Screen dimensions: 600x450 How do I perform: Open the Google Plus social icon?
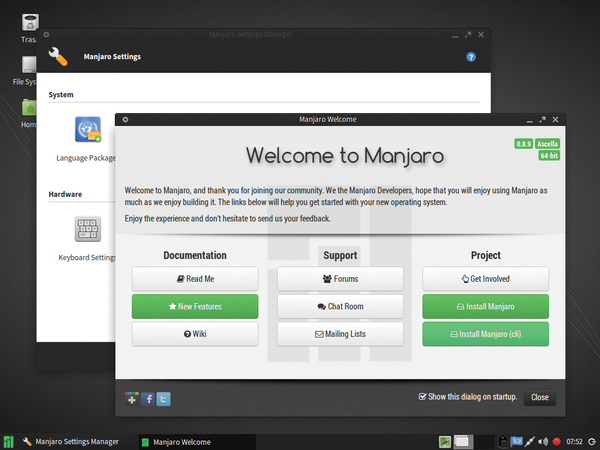click(x=132, y=399)
